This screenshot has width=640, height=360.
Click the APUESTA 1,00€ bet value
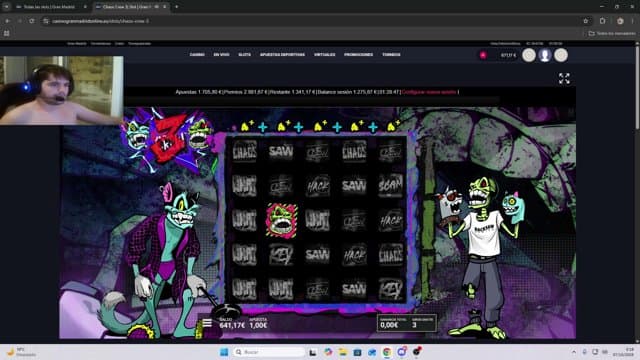[258, 323]
